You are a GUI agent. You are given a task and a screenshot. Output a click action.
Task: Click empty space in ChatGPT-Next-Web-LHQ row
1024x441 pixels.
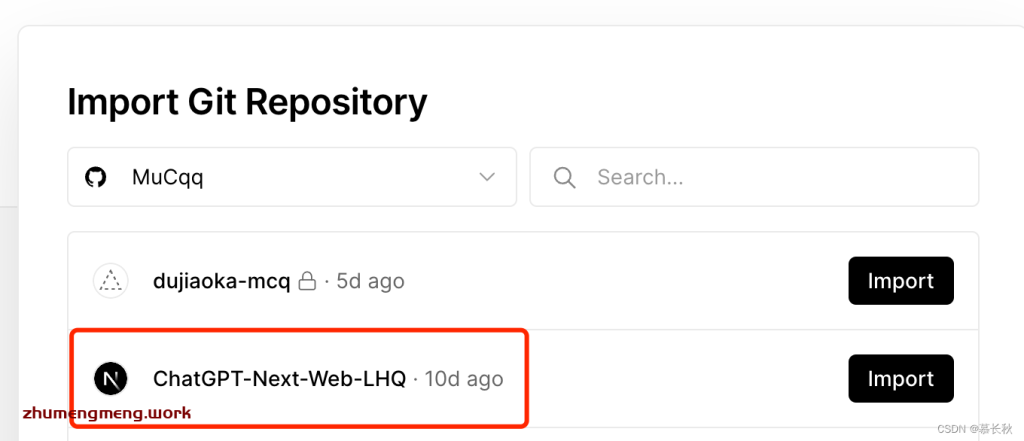click(x=679, y=378)
